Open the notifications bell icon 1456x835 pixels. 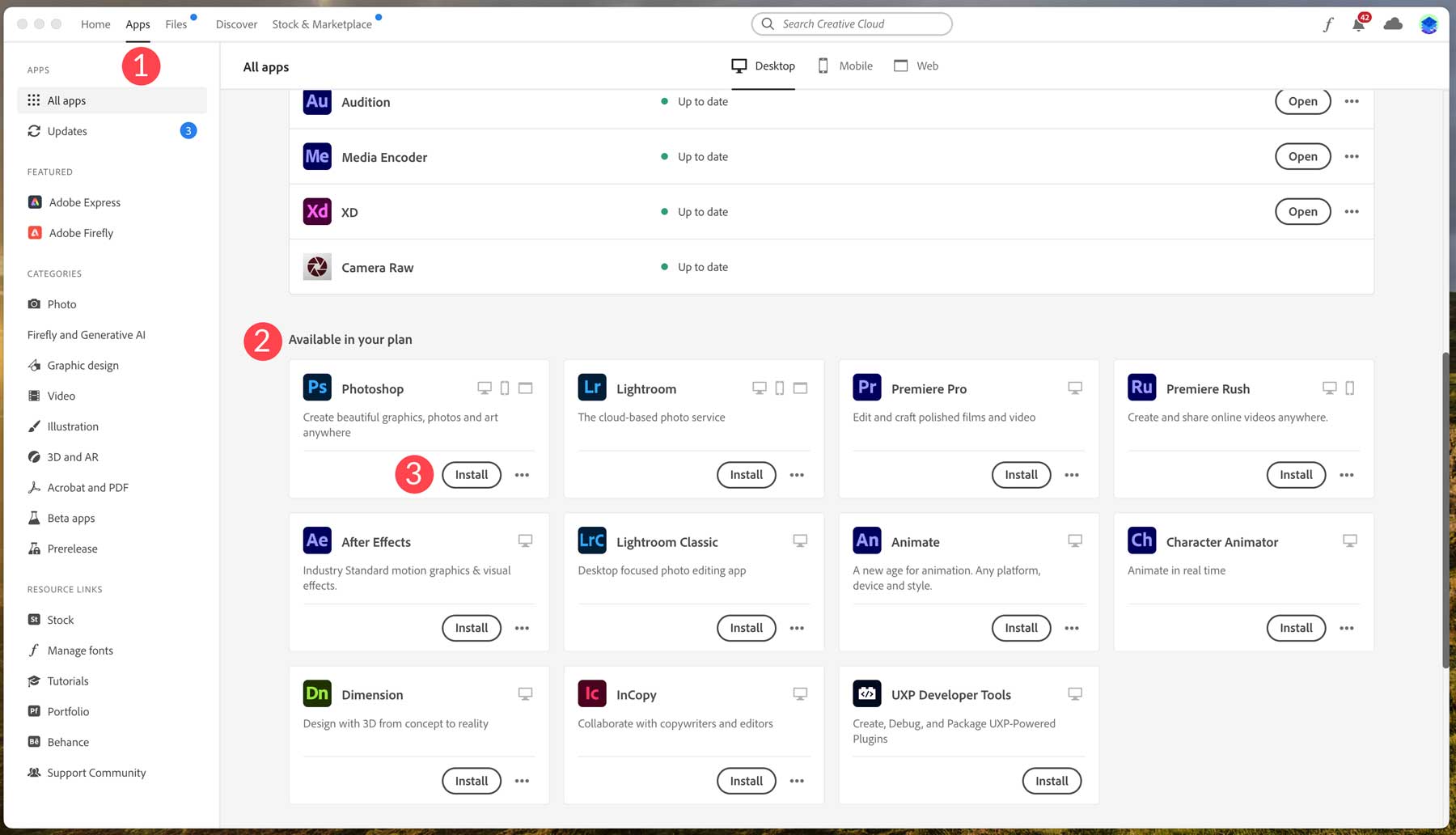coord(1358,24)
